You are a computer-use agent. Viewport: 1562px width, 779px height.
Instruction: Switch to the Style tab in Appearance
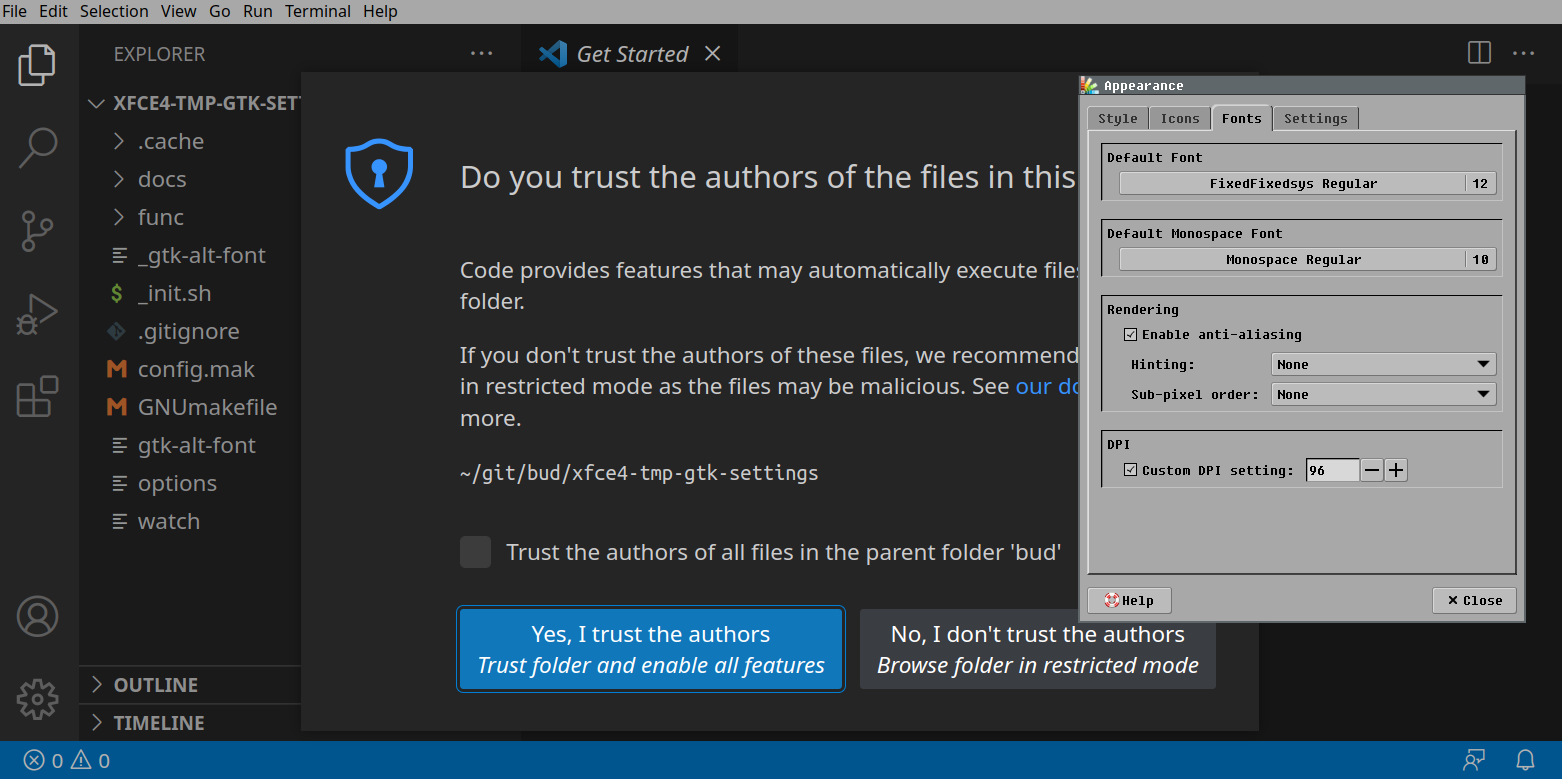tap(1118, 119)
